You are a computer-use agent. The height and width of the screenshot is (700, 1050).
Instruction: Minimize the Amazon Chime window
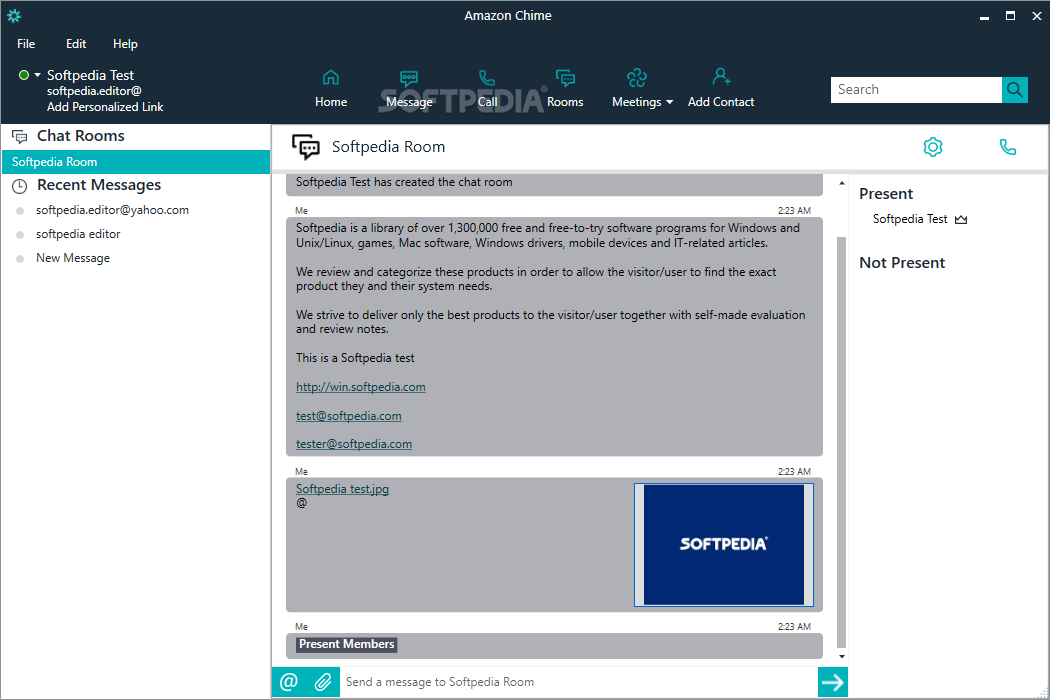click(x=984, y=16)
